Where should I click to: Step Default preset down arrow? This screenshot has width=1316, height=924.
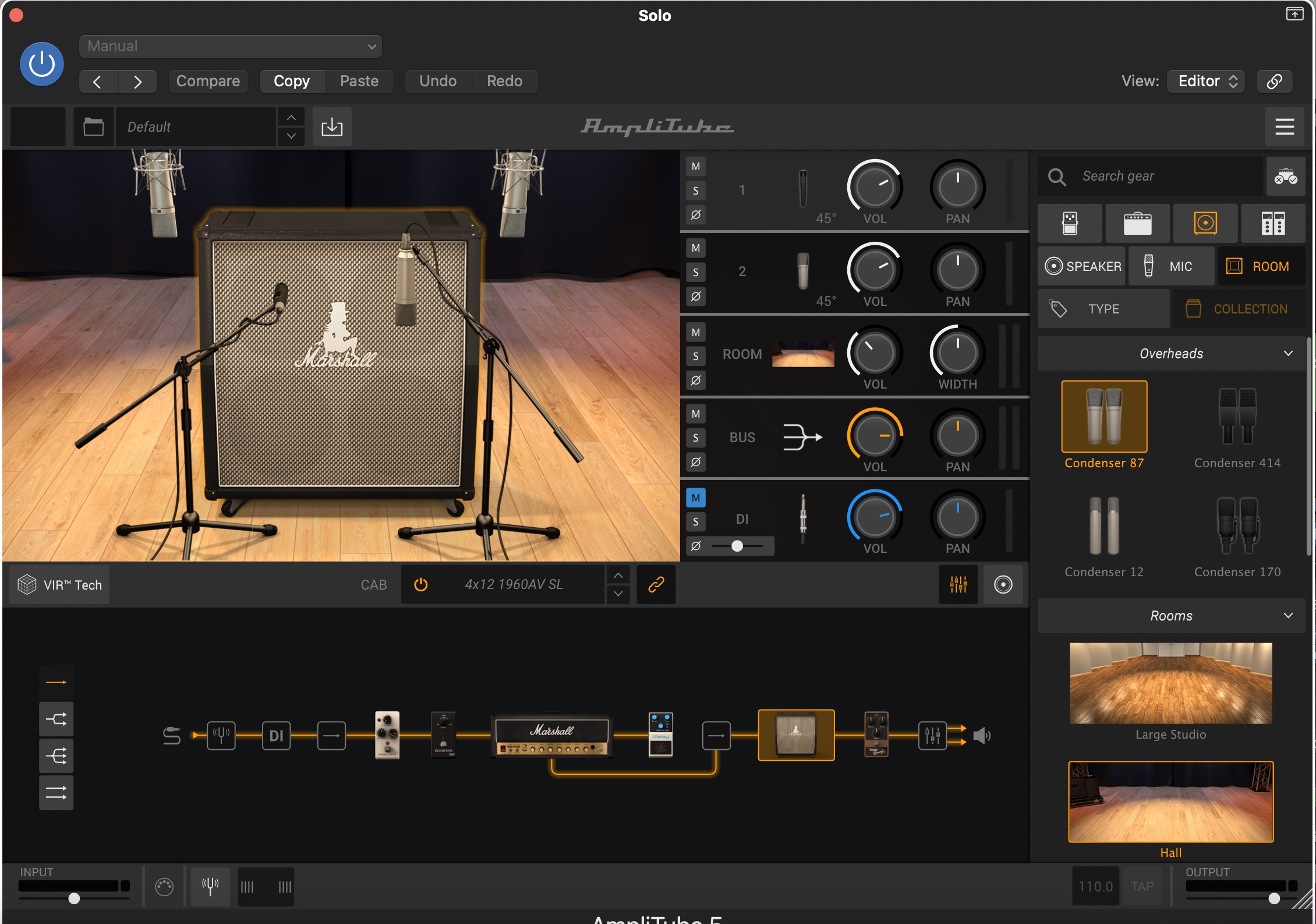(x=291, y=136)
